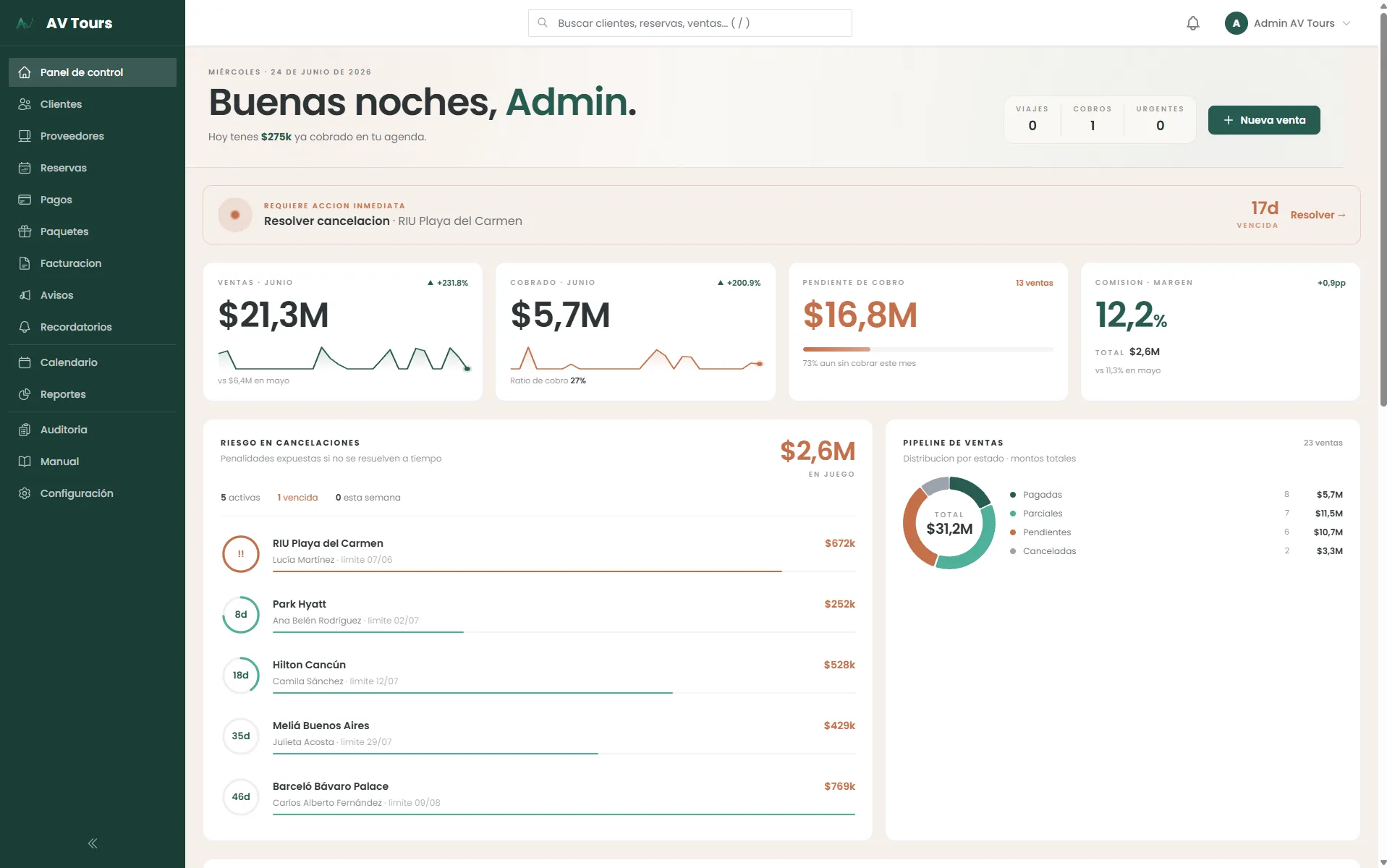Collapse the sidebar with double-chevron icon
This screenshot has height=868, width=1387.
pos(93,843)
